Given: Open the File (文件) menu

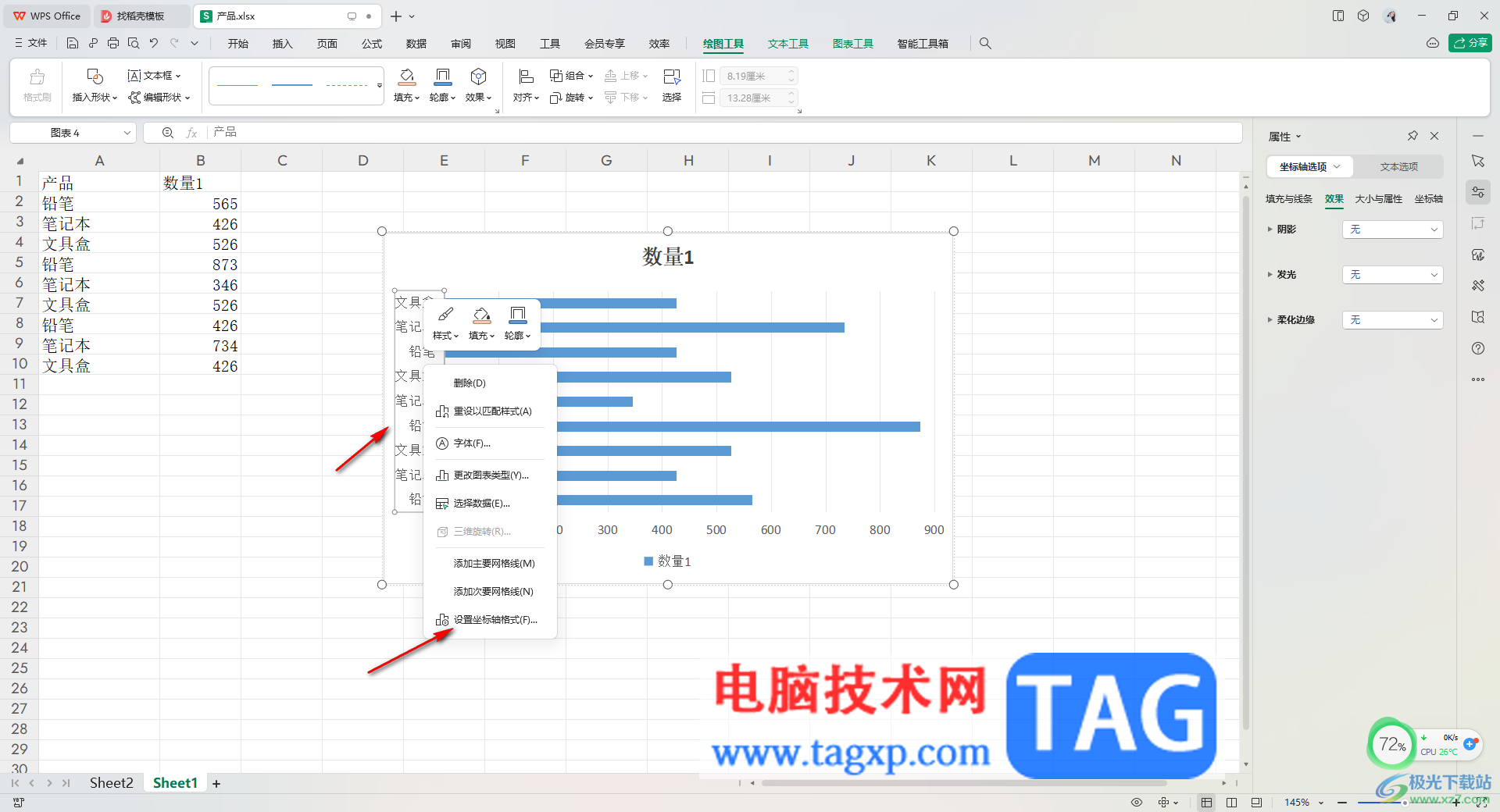Looking at the screenshot, I should 31,44.
